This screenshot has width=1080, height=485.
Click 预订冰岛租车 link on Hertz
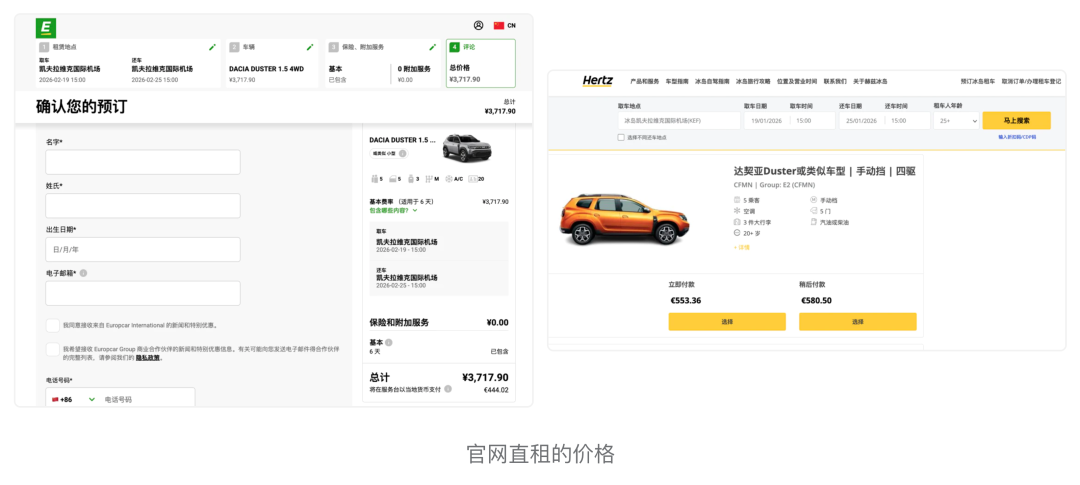978,81
